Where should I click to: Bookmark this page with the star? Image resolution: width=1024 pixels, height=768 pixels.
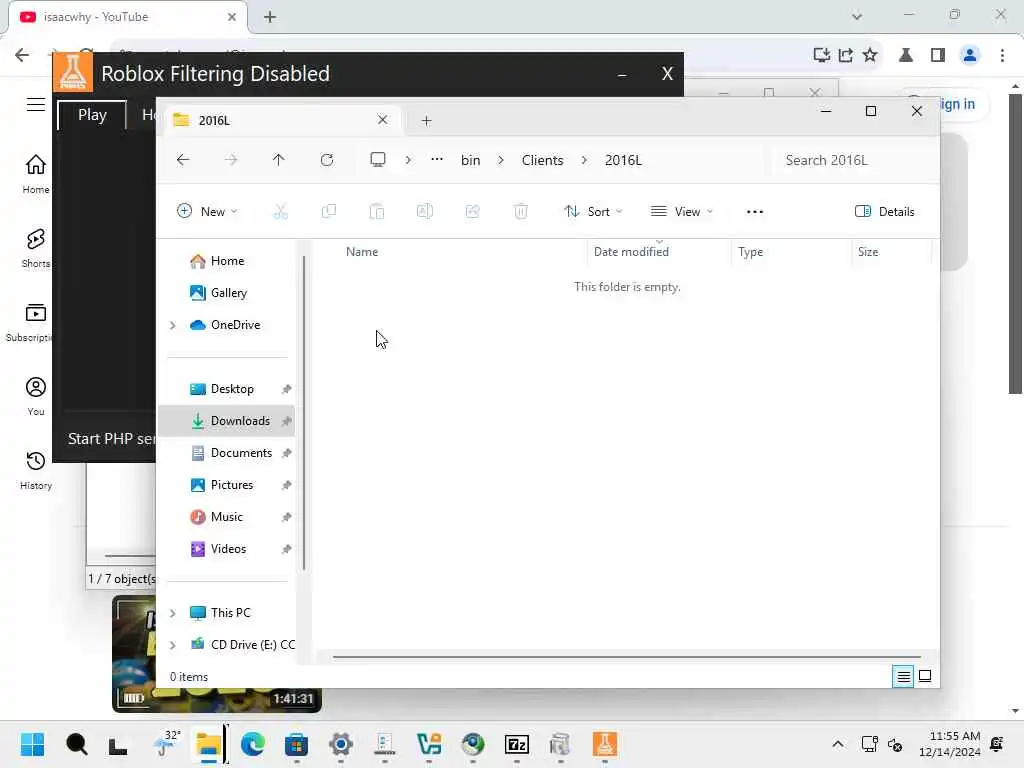point(869,55)
